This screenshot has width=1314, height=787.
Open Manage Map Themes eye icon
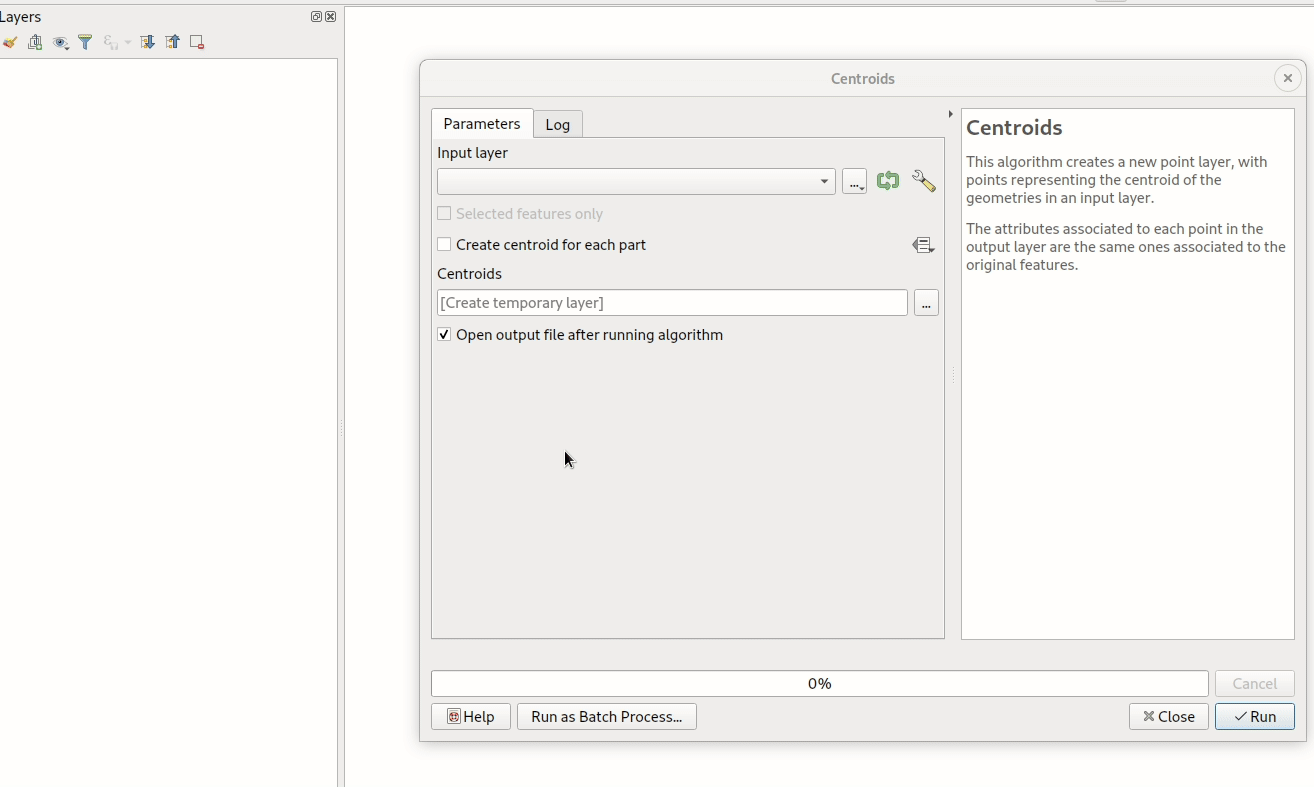(60, 42)
